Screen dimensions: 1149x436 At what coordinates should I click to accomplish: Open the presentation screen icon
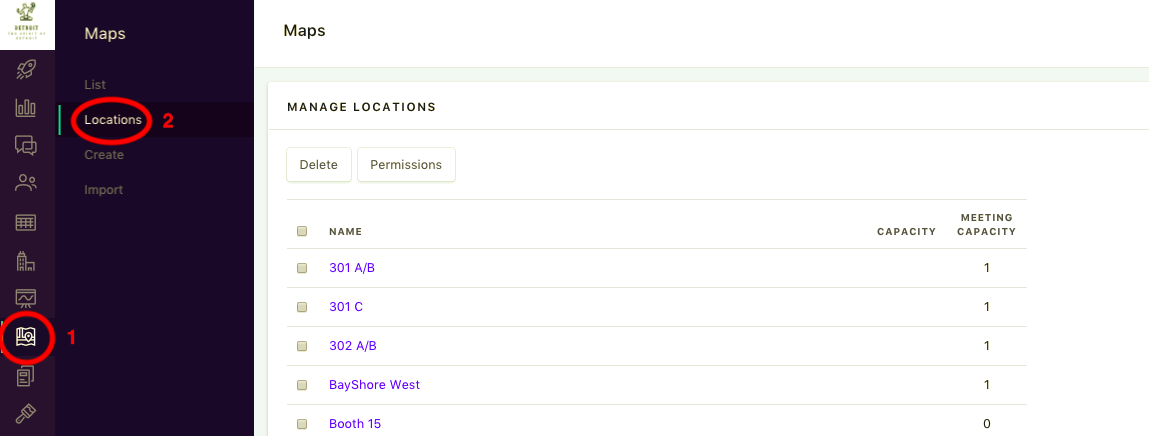click(x=26, y=298)
